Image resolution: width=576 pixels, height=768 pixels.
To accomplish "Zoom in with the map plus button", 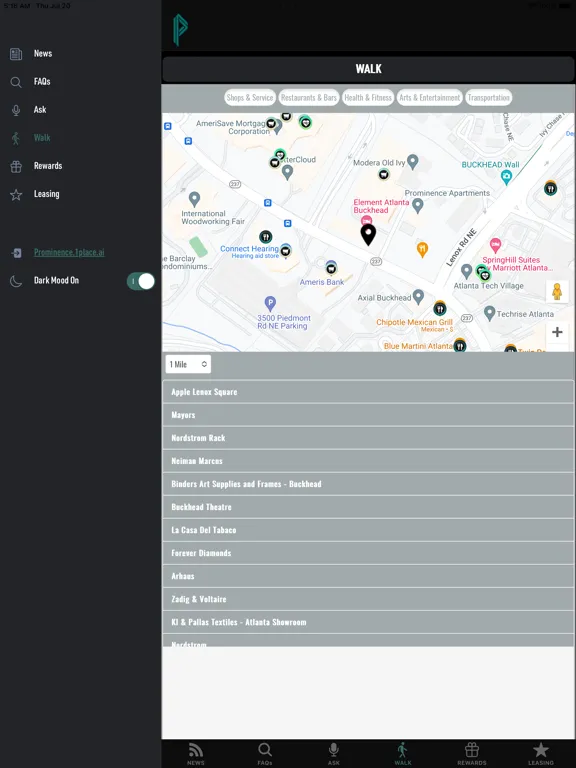I will 557,332.
